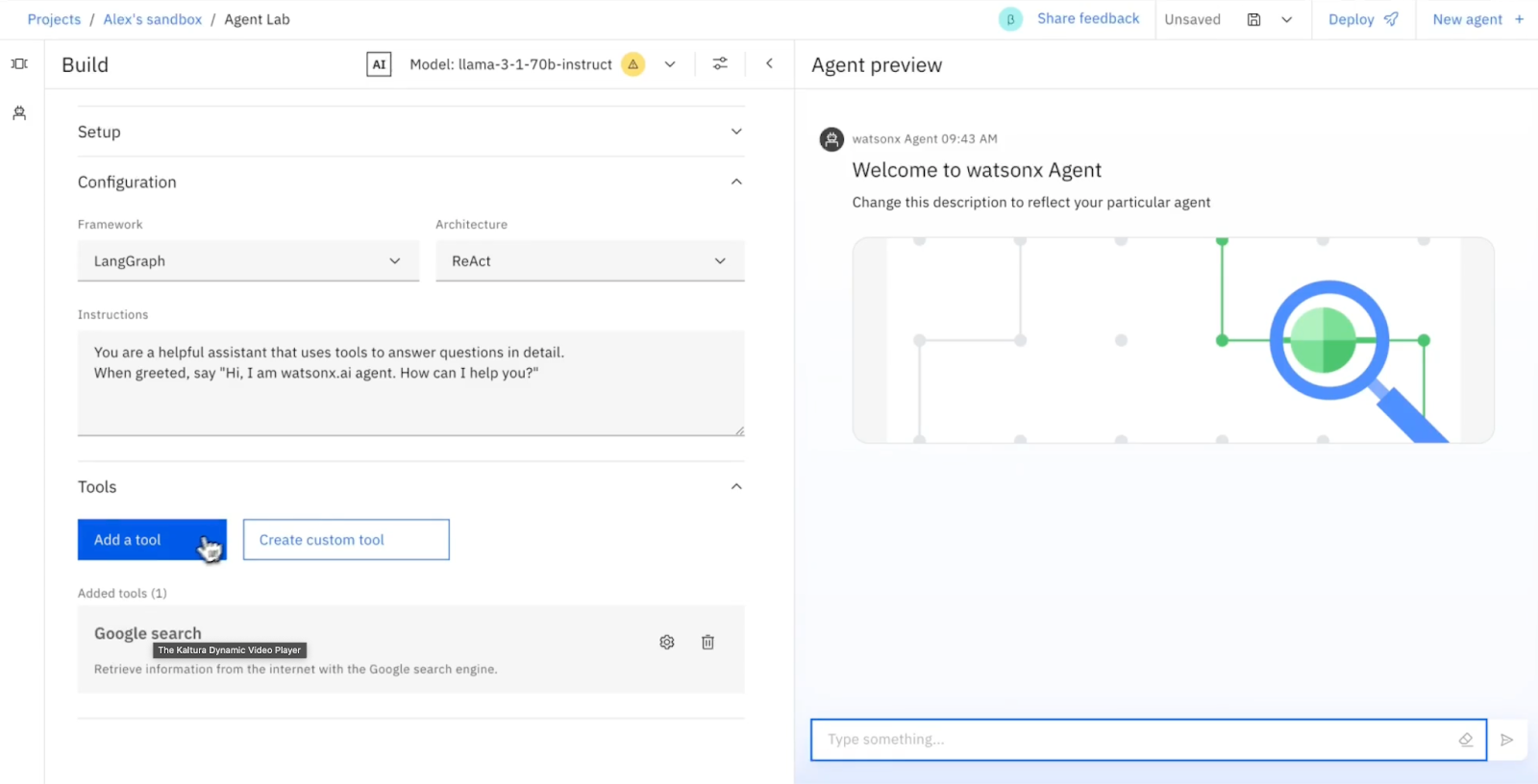Viewport: 1538px width, 784px height.
Task: Delete the Google search tool
Action: pos(707,642)
